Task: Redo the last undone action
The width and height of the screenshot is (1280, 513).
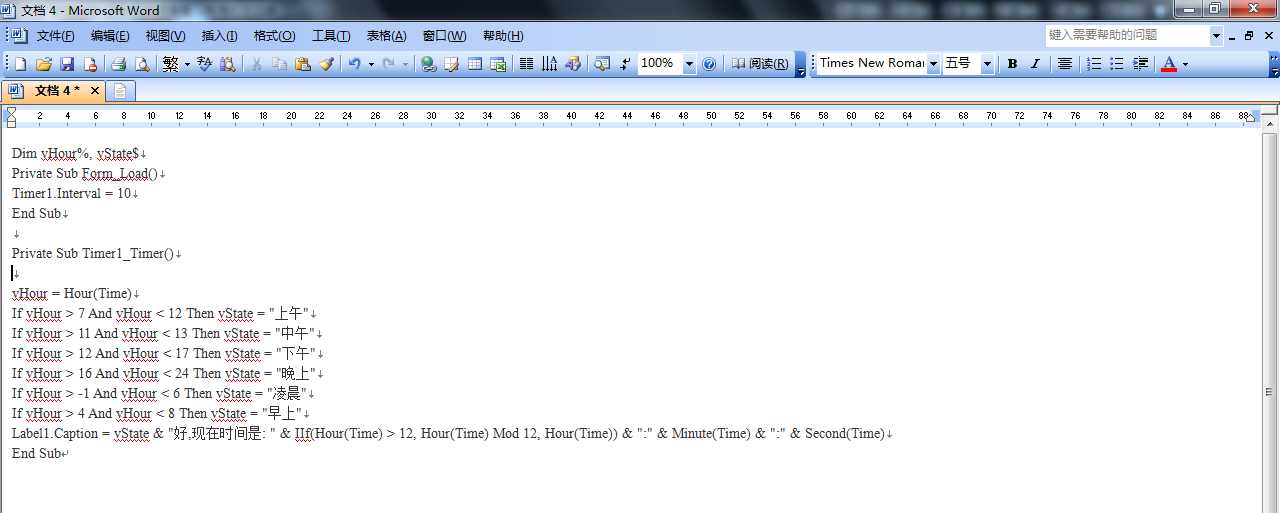Action: click(x=389, y=63)
